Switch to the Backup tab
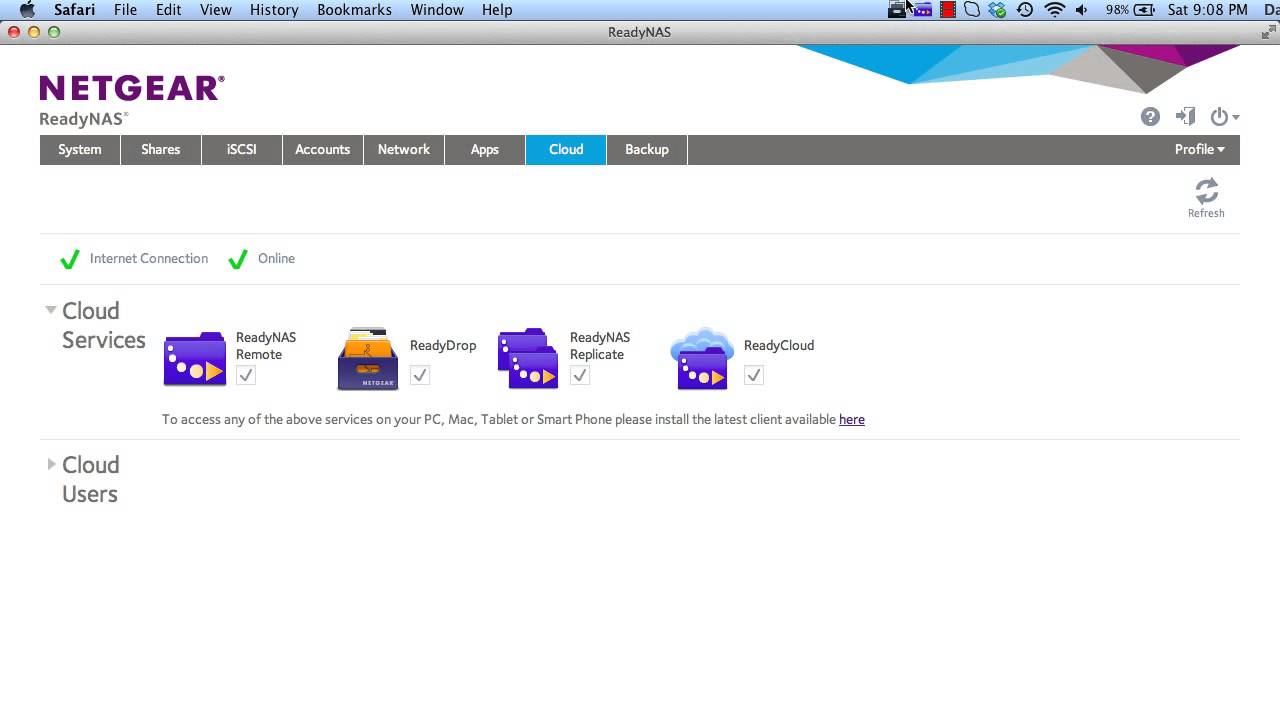The image size is (1280, 720). 647,149
